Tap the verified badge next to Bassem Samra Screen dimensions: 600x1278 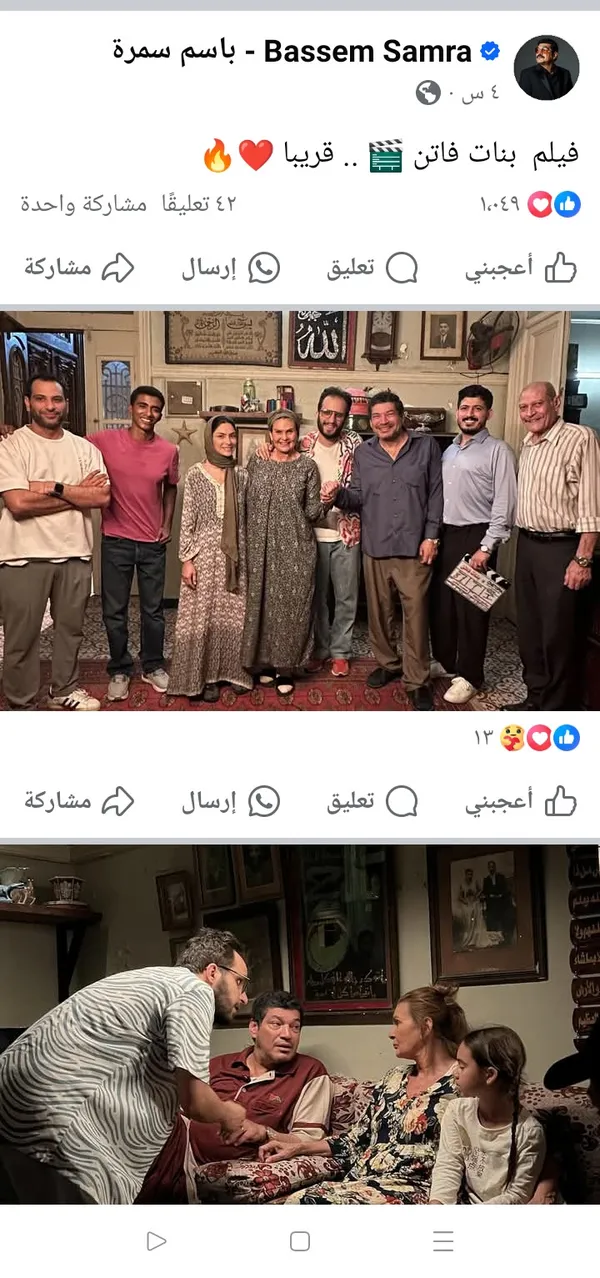click(x=492, y=52)
